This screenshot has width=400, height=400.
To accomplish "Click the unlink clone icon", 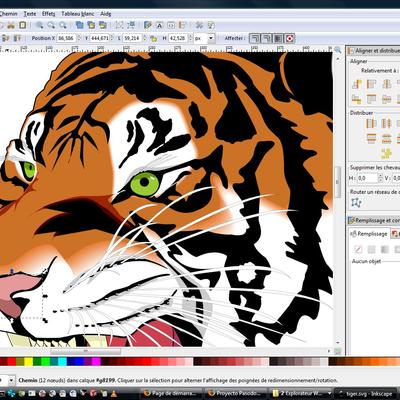I will [x=103, y=25].
